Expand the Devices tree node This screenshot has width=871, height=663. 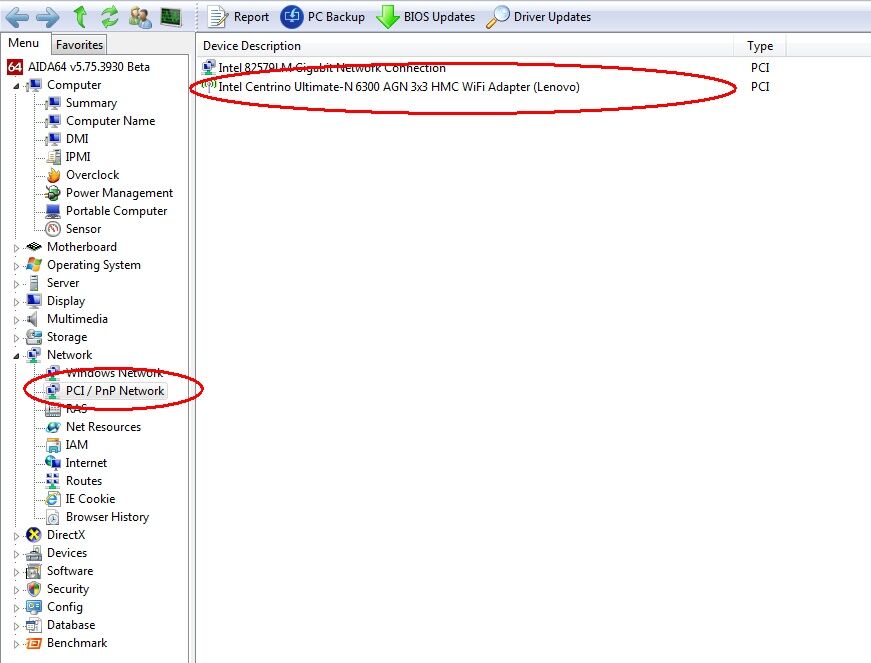coord(16,554)
